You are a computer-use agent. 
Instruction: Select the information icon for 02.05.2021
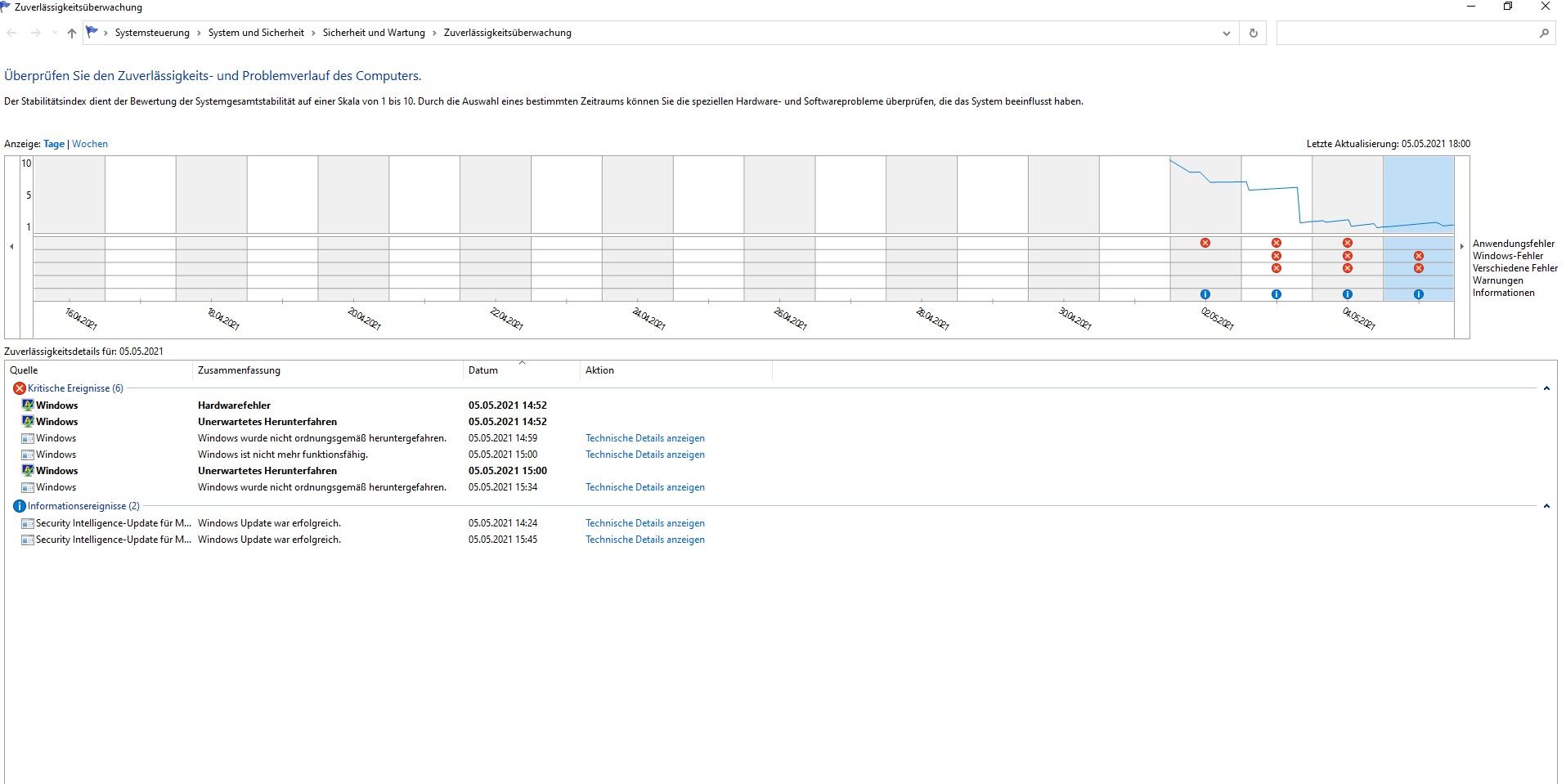coord(1205,294)
